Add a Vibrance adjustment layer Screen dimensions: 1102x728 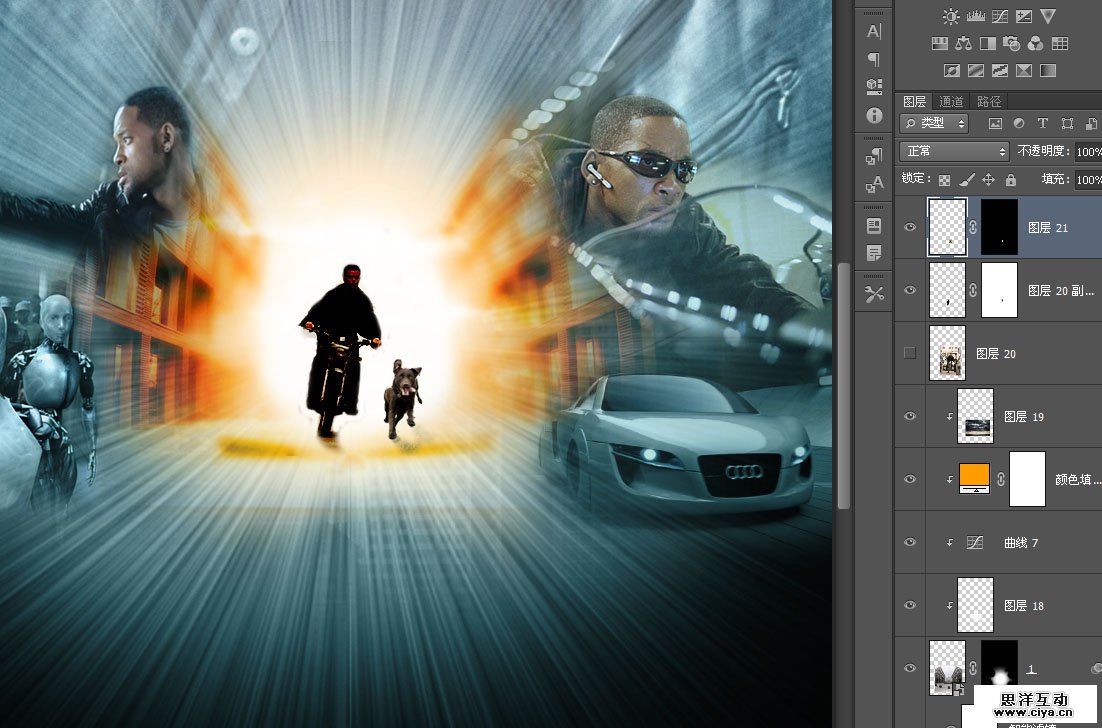1048,16
